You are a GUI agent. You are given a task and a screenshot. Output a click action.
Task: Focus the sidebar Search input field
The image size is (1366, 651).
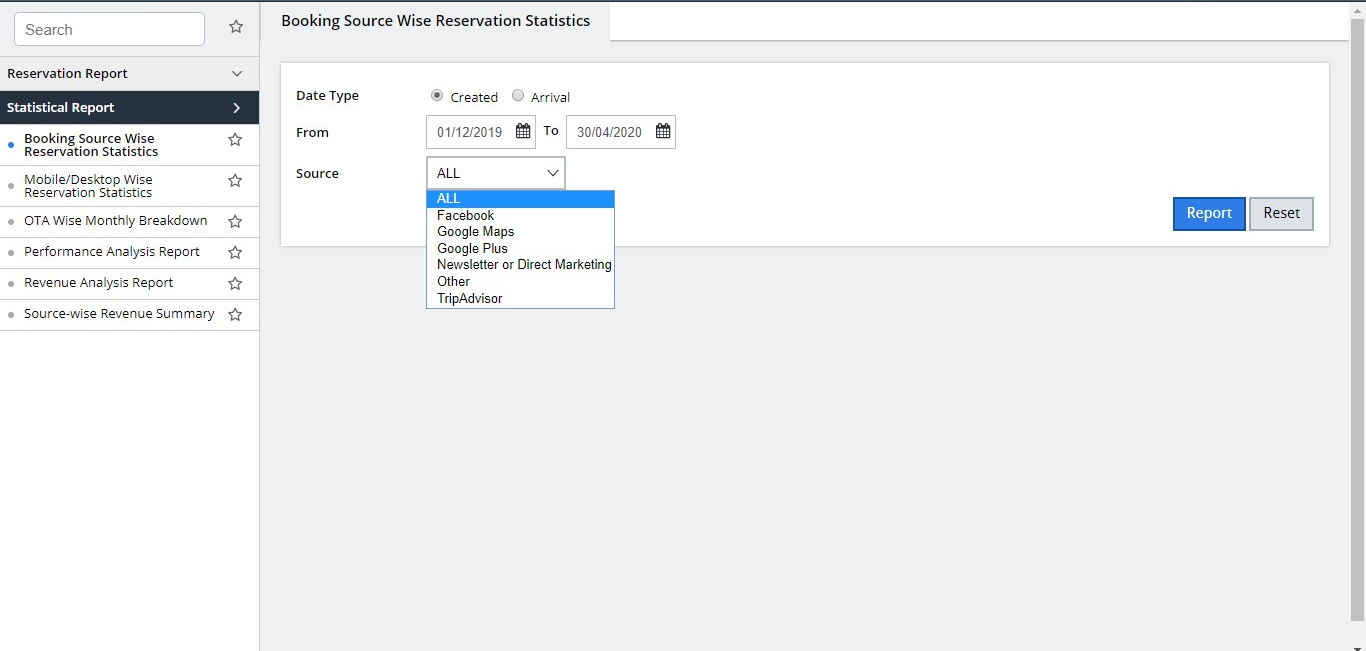109,30
